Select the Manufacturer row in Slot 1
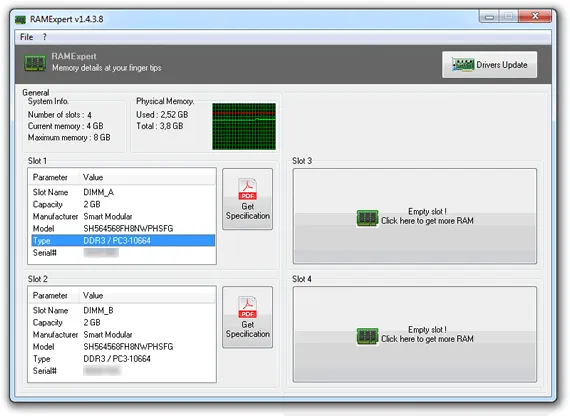This screenshot has height=416, width=570. 123,216
